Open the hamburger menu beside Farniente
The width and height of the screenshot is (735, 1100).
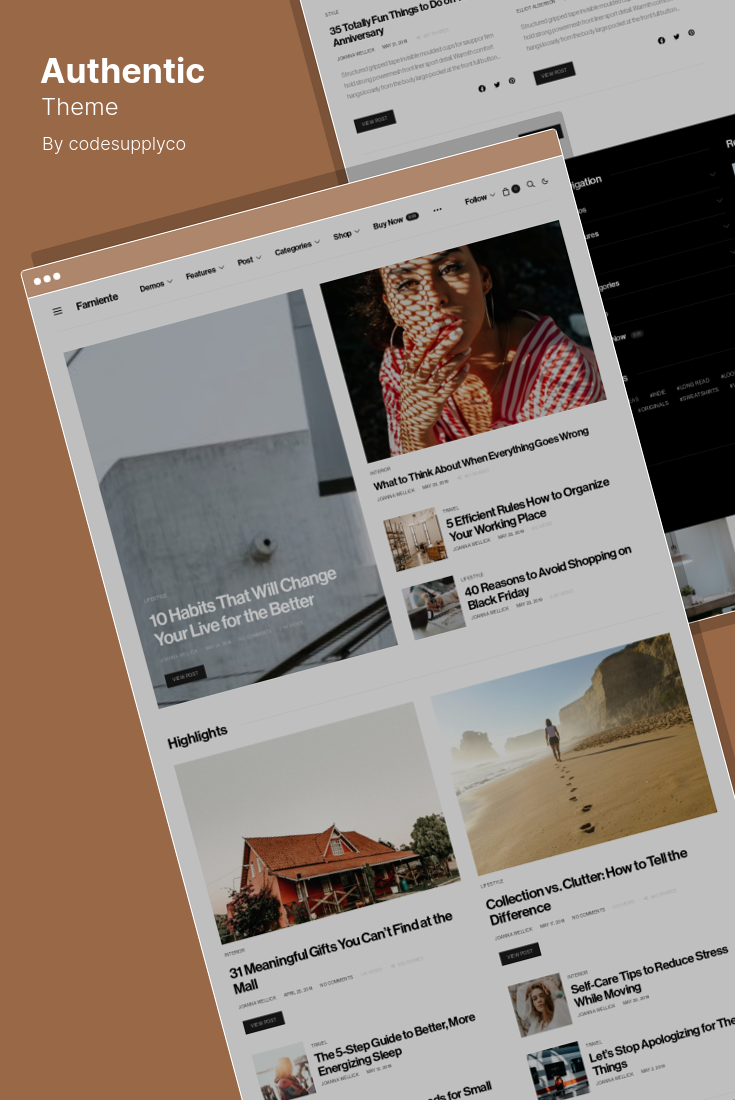pos(58,310)
